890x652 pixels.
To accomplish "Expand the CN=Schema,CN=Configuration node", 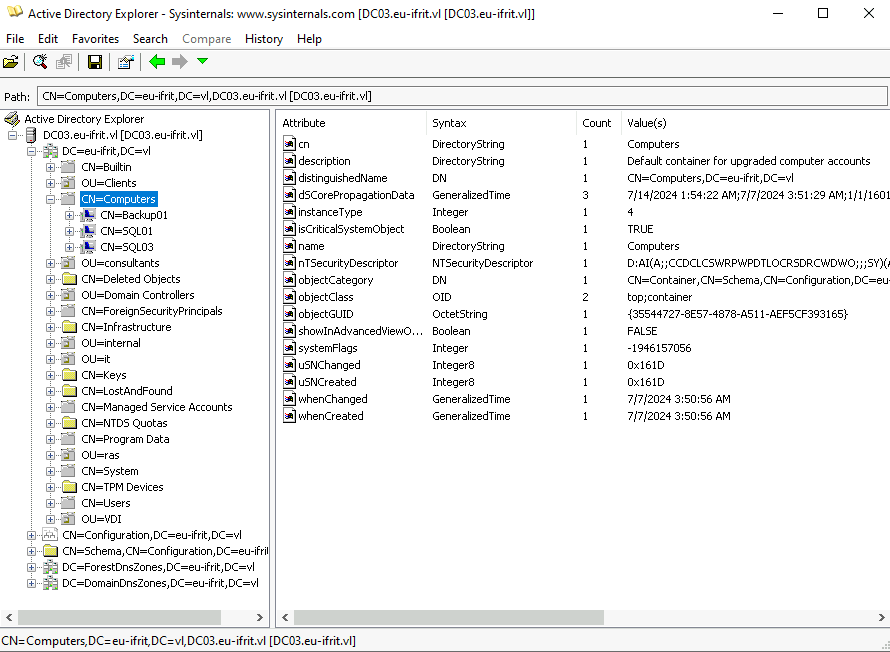I will 32,551.
